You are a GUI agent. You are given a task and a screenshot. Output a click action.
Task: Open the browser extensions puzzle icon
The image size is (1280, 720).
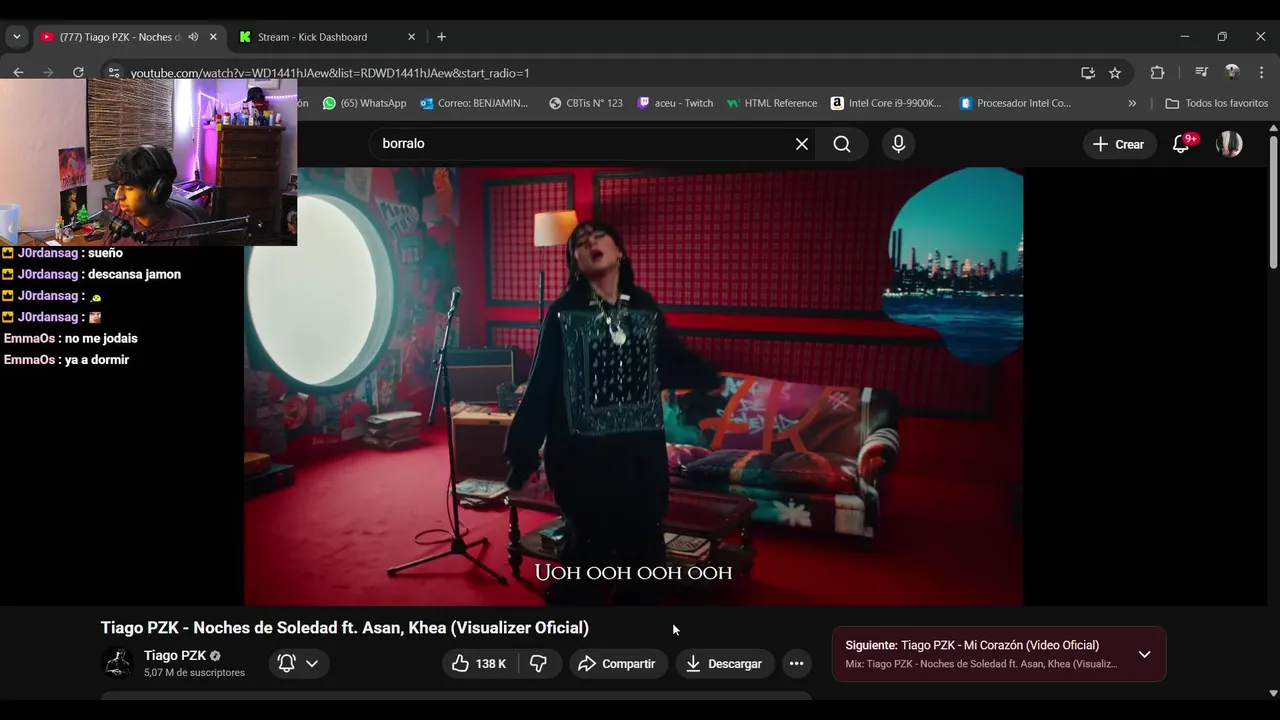point(1157,72)
